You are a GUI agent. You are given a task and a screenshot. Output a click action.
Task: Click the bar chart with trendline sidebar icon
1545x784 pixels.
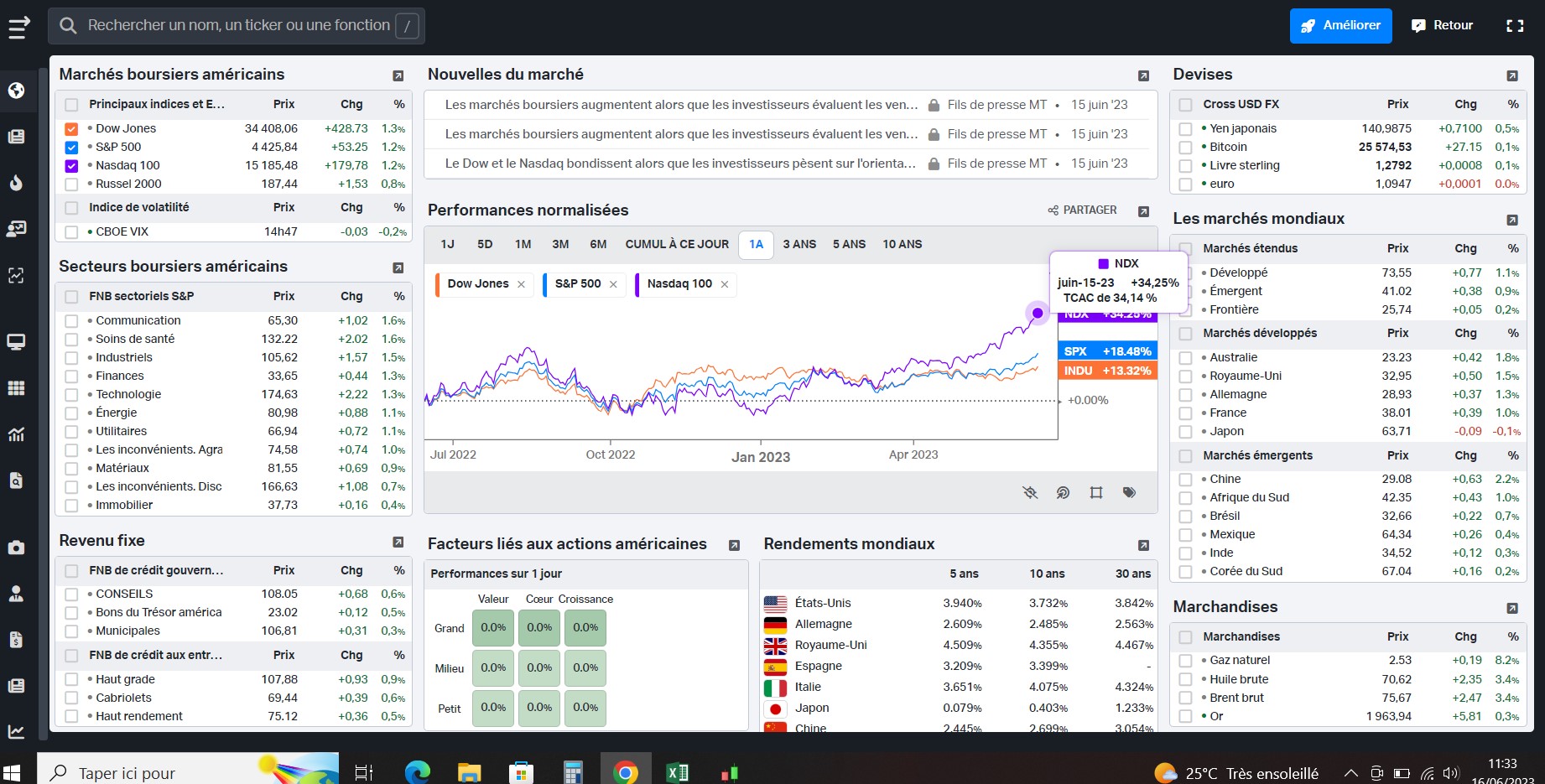point(16,434)
